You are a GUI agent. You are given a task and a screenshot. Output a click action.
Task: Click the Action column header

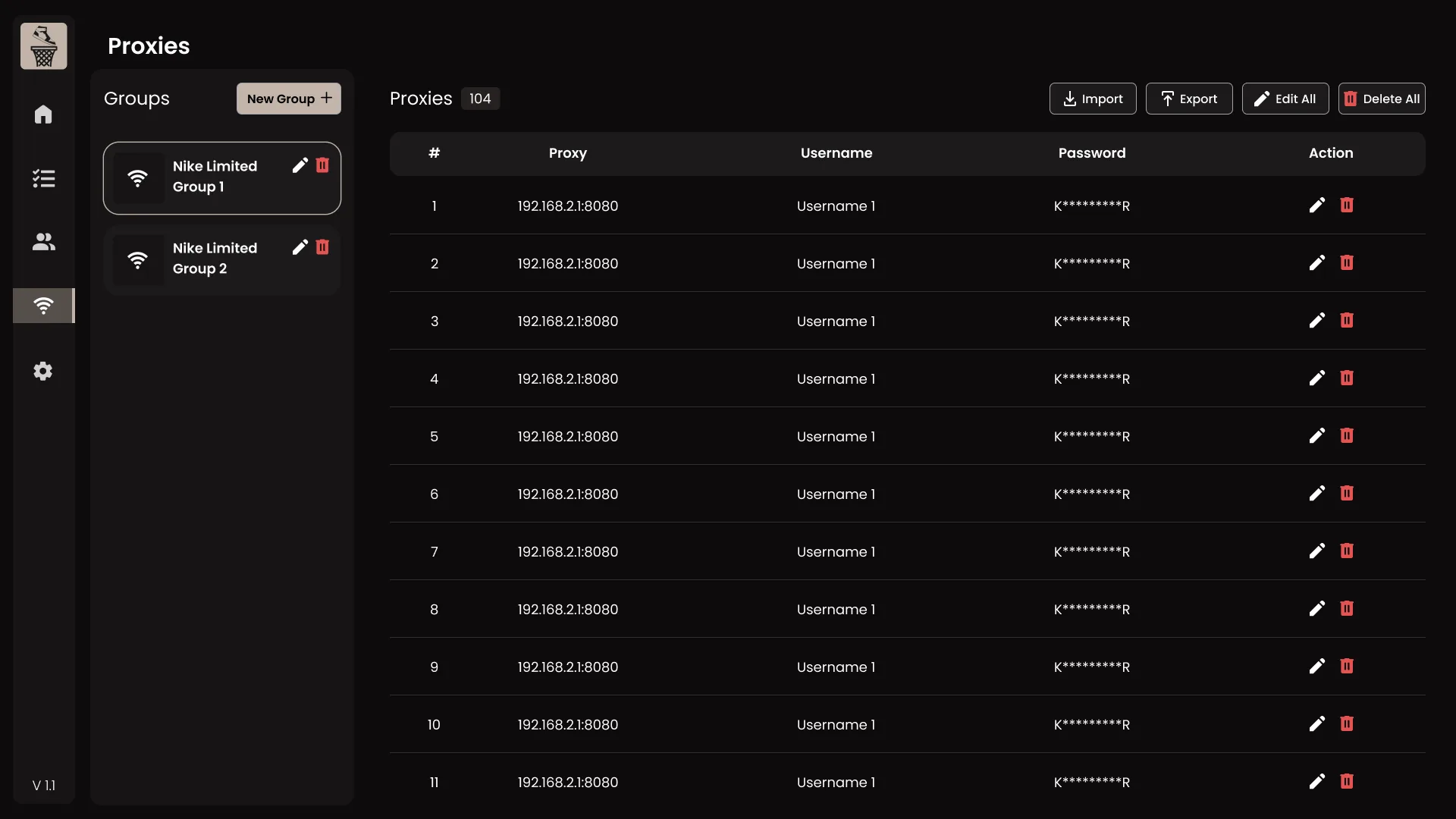pyautogui.click(x=1331, y=153)
